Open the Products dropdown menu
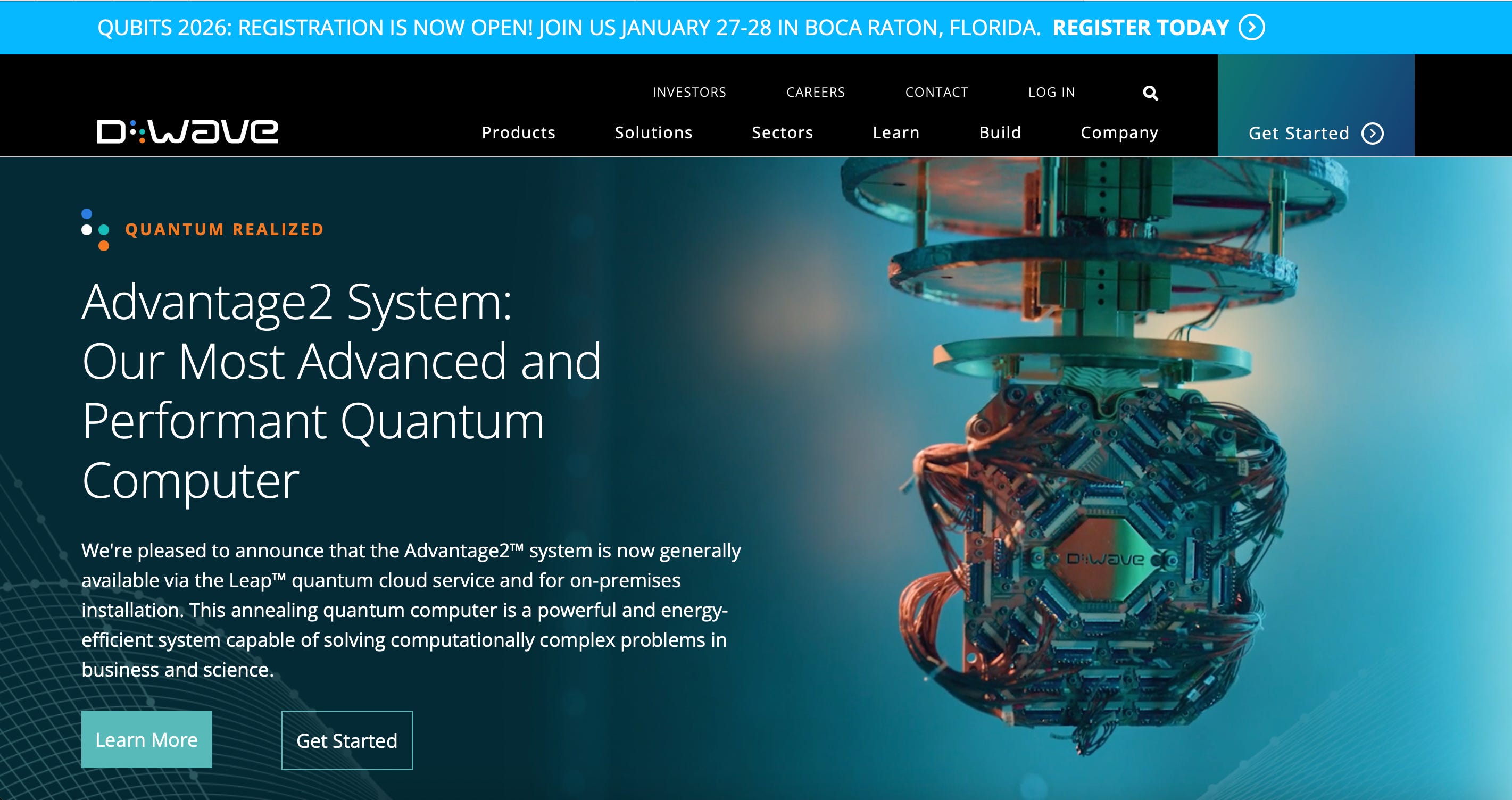The width and height of the screenshot is (1512, 800). coord(518,132)
